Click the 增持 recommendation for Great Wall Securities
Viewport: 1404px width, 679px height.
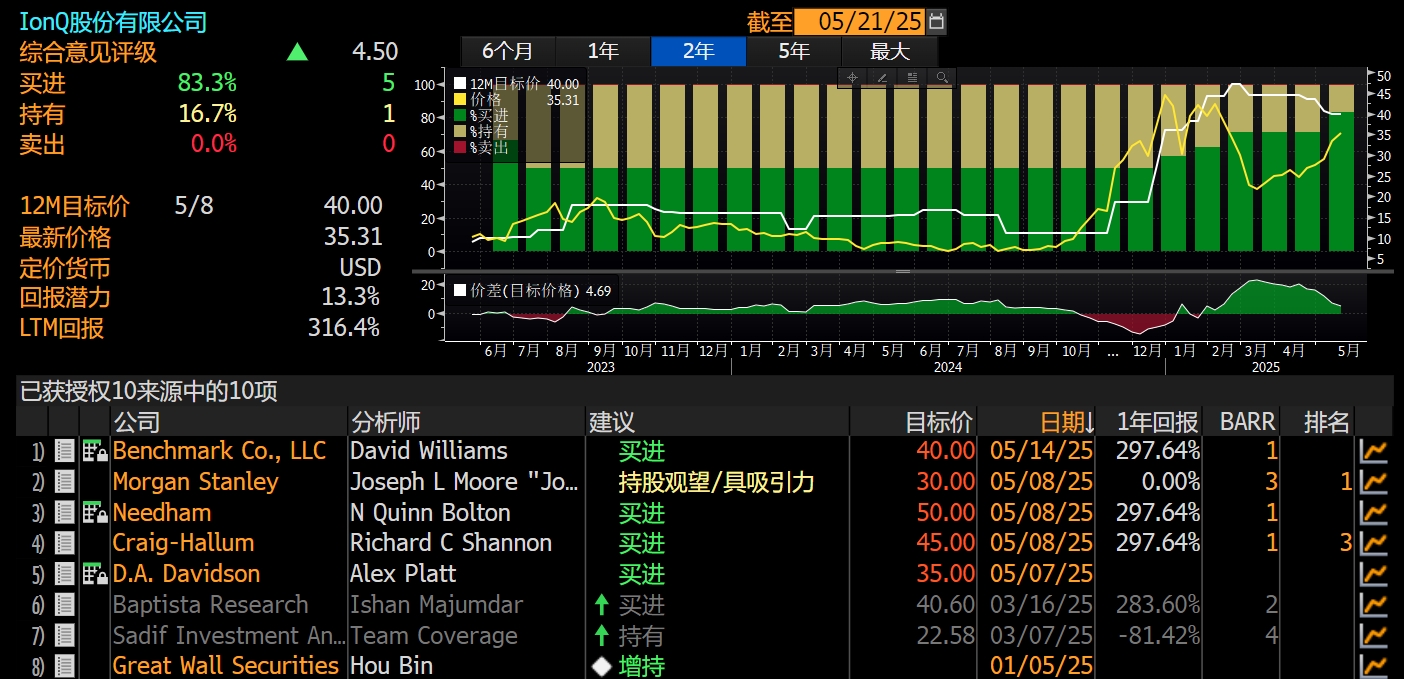point(642,666)
